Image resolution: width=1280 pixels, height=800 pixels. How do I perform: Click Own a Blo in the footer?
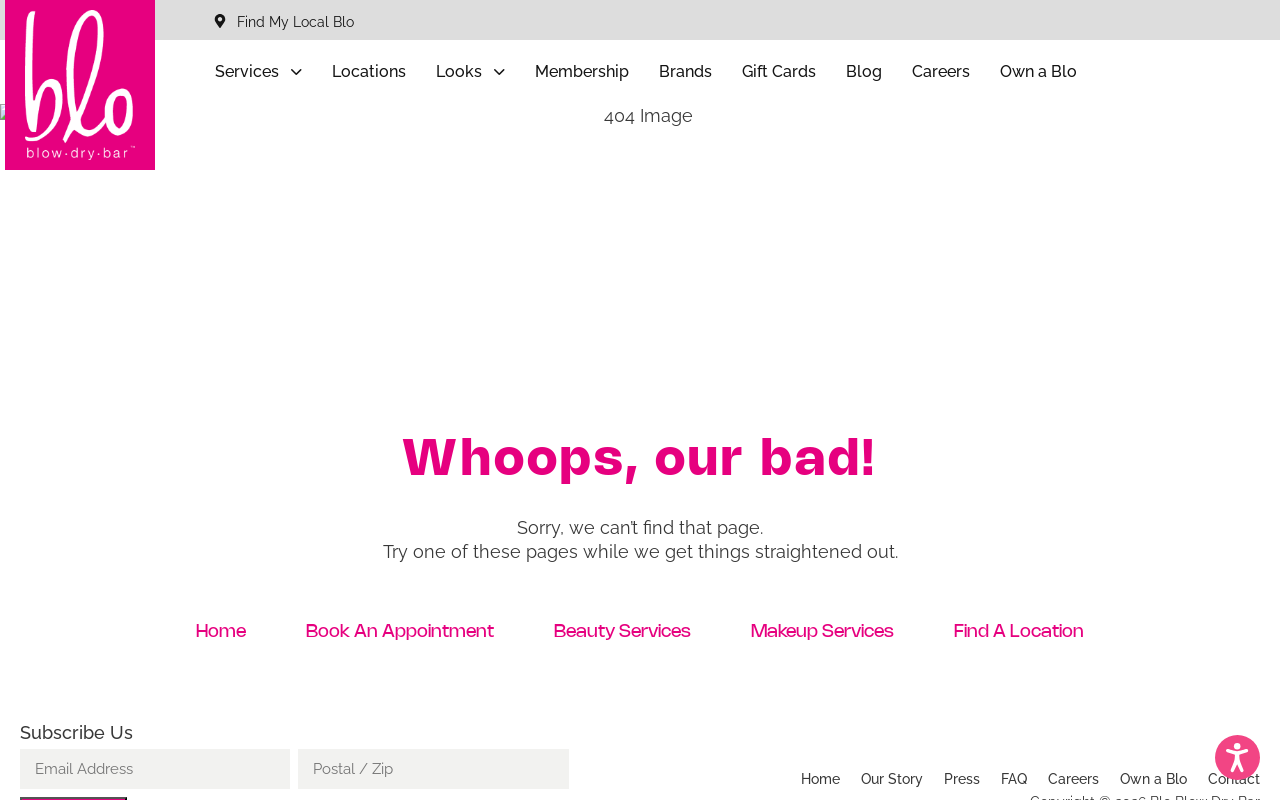pos(1154,779)
